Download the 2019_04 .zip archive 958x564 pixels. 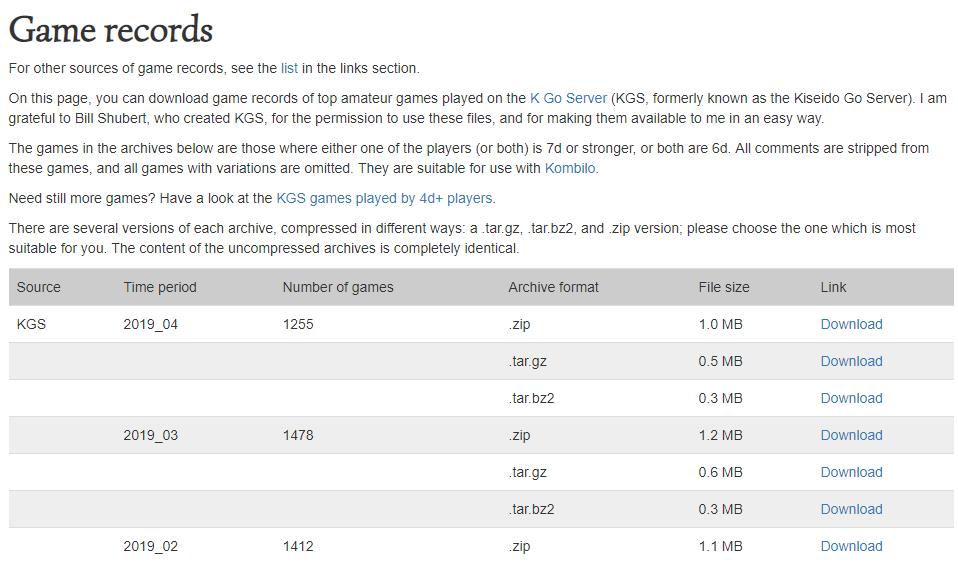point(851,324)
